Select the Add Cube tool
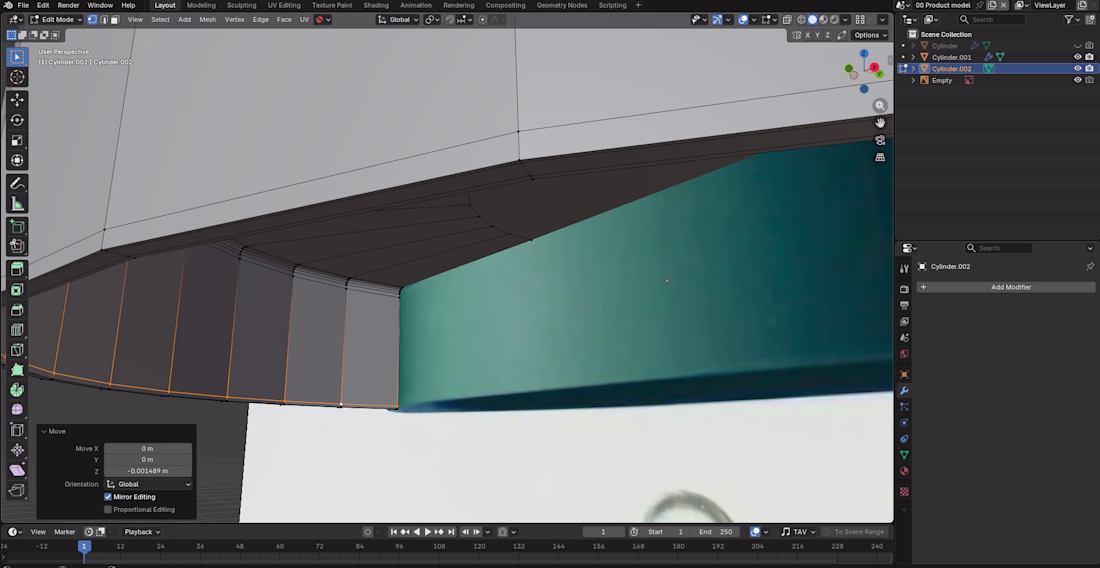1100x568 pixels. coord(17,226)
